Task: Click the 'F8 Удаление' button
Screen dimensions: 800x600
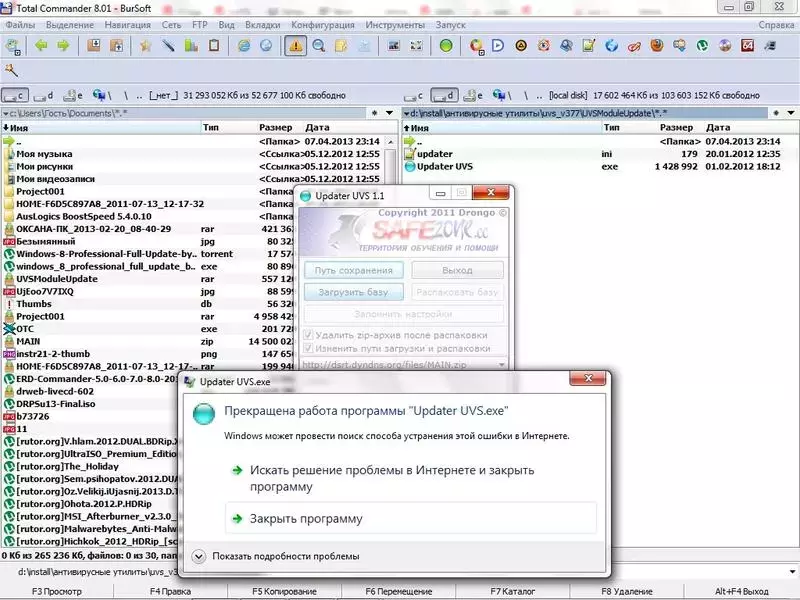Action: (x=627, y=591)
